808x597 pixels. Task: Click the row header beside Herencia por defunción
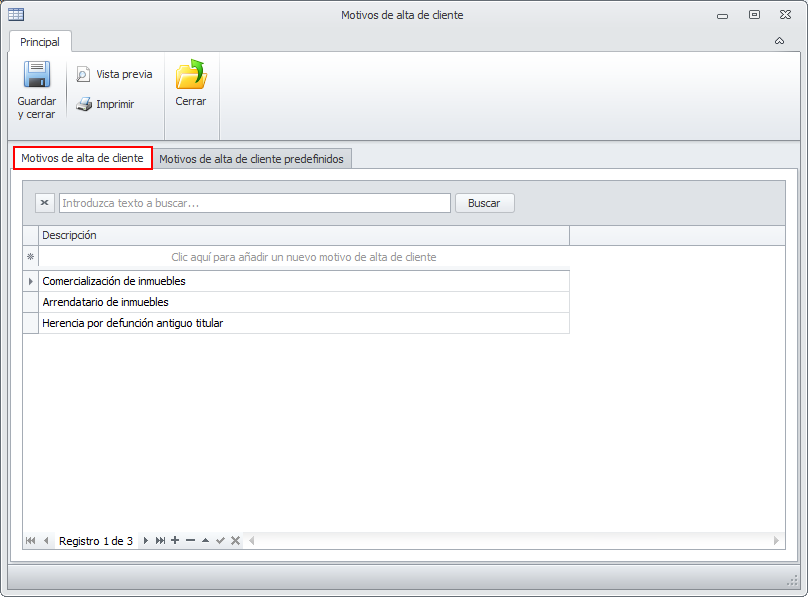[x=30, y=323]
